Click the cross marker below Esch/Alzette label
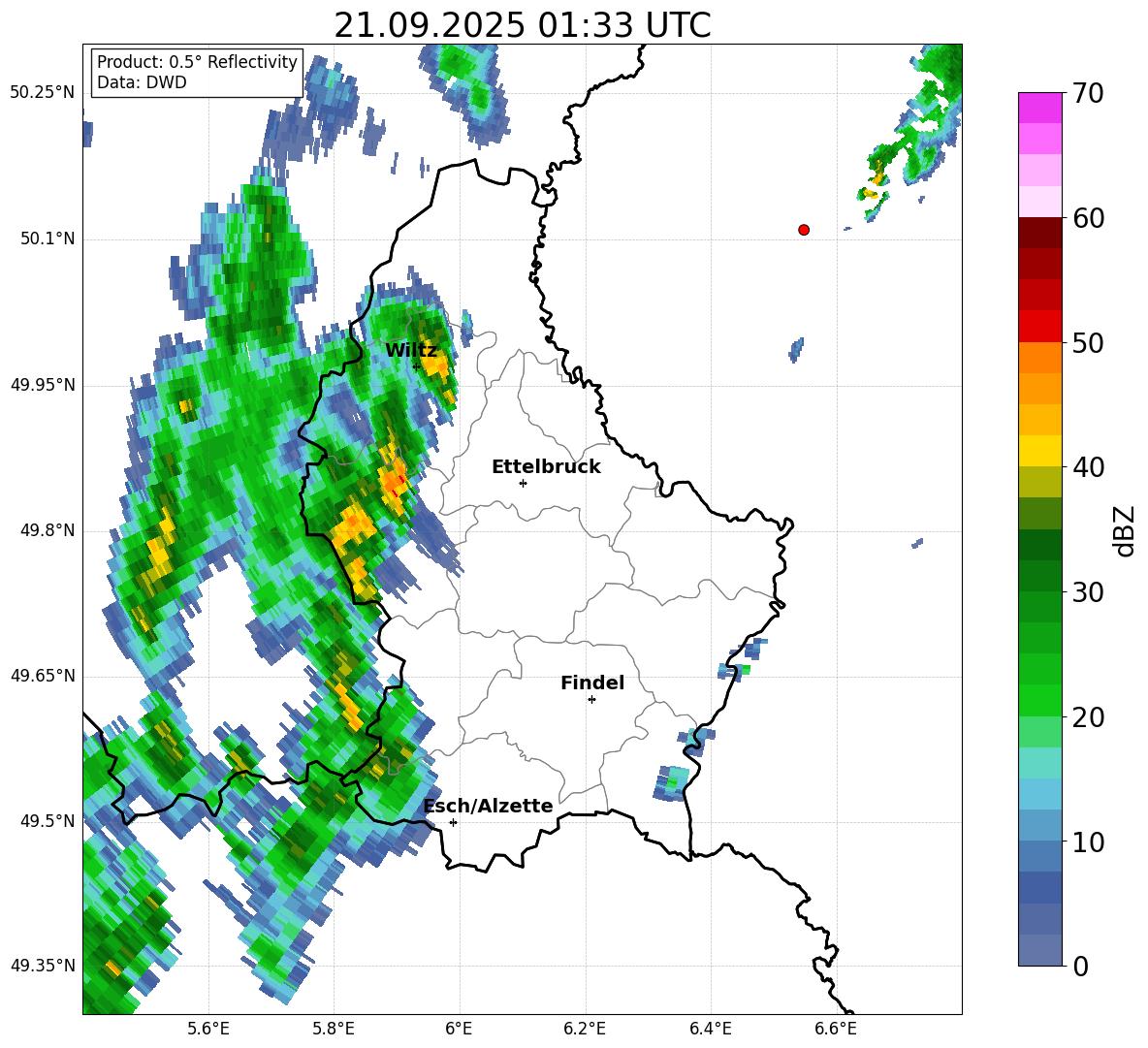The height and width of the screenshot is (1048, 1148). tap(453, 822)
